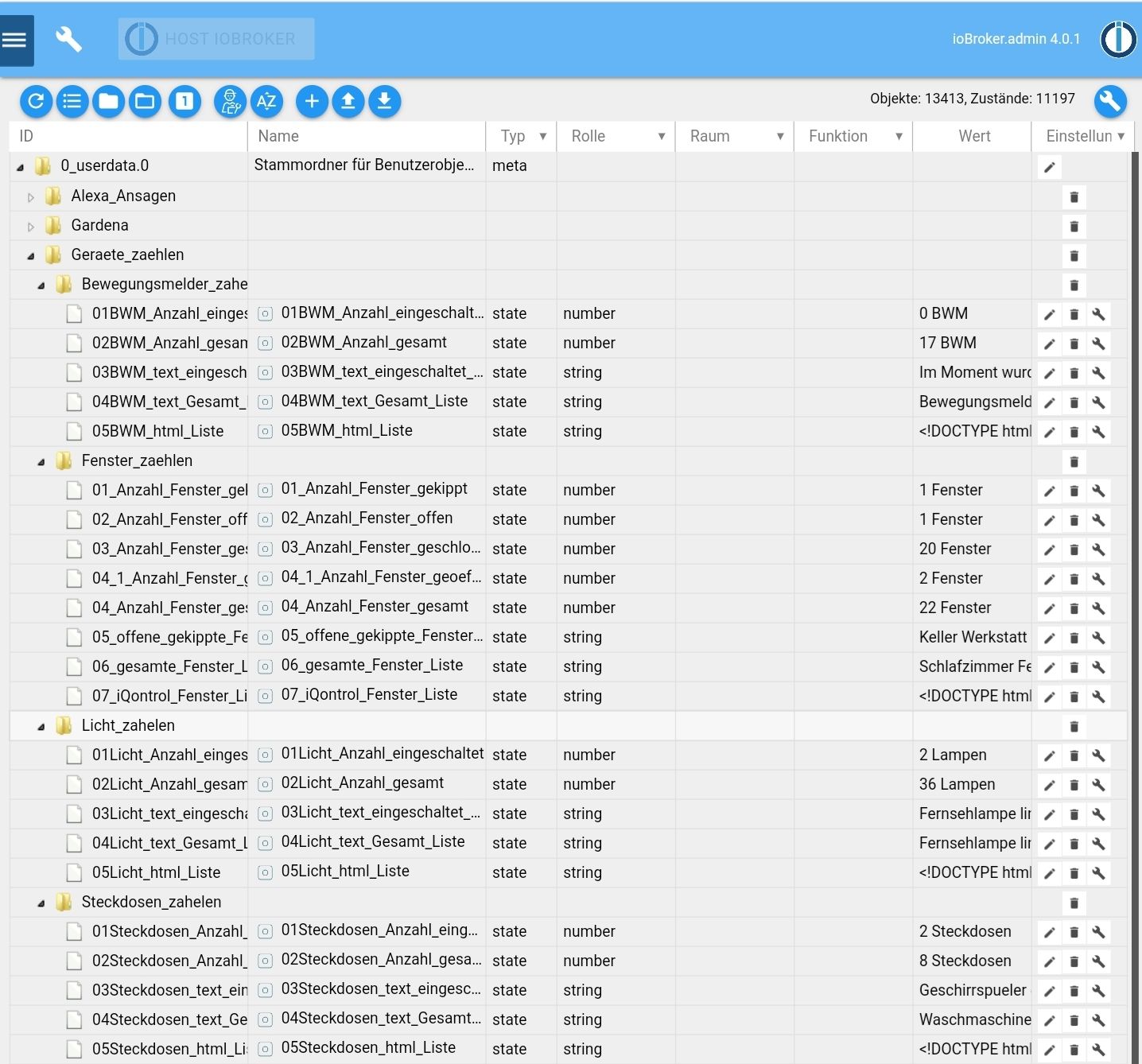
Task: Click the ioBroker.admin 4.0.1 version label
Action: point(1016,39)
